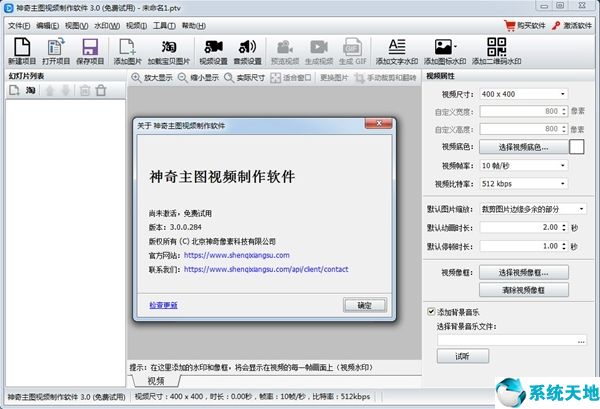Screen dimensions: 600x409
Task: Open the 帮助(H) menu
Action: 193,26
